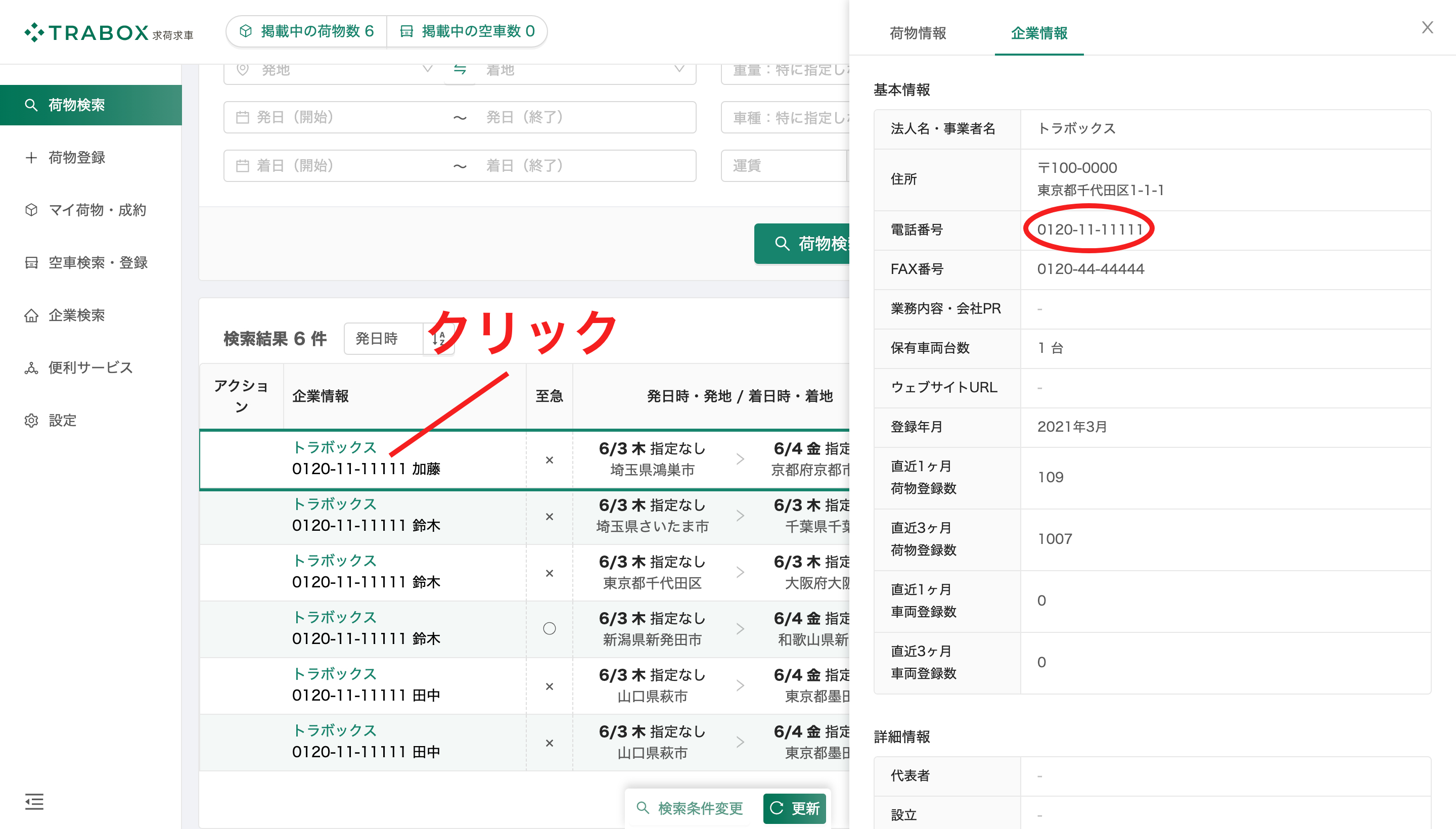Open the 発日時 sort dropdown
Image resolution: width=1456 pixels, height=829 pixels.
pyautogui.click(x=384, y=339)
